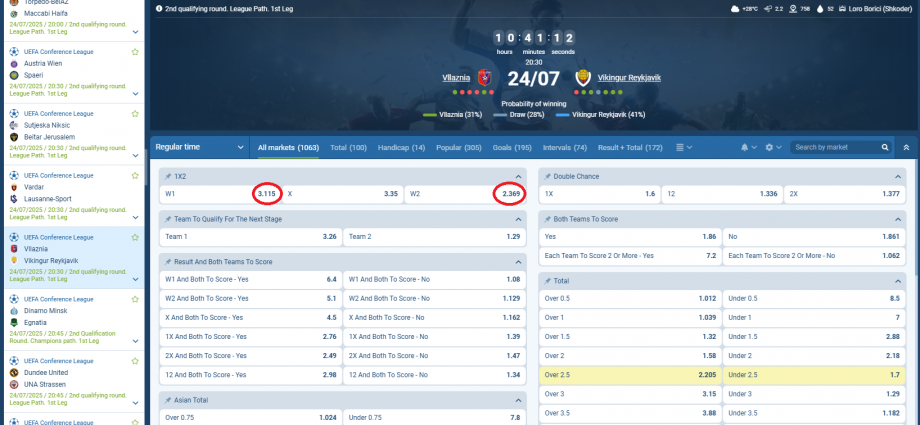Screen dimensions: 920x425
Task: Pin the Both Teams To Score market
Action: pos(548,220)
